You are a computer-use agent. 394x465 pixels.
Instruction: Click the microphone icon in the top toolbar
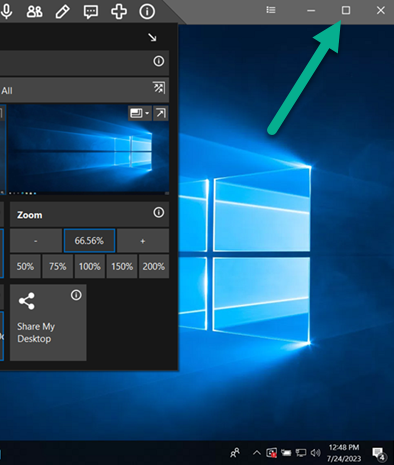click(x=6, y=11)
